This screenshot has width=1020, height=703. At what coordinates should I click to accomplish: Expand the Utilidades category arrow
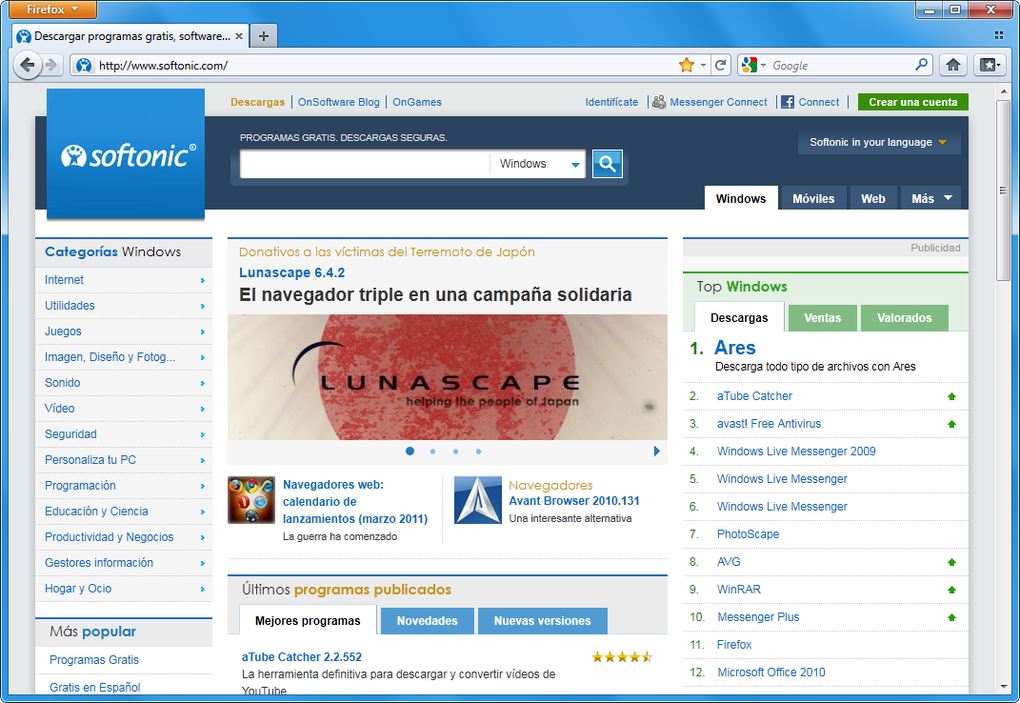(x=202, y=306)
